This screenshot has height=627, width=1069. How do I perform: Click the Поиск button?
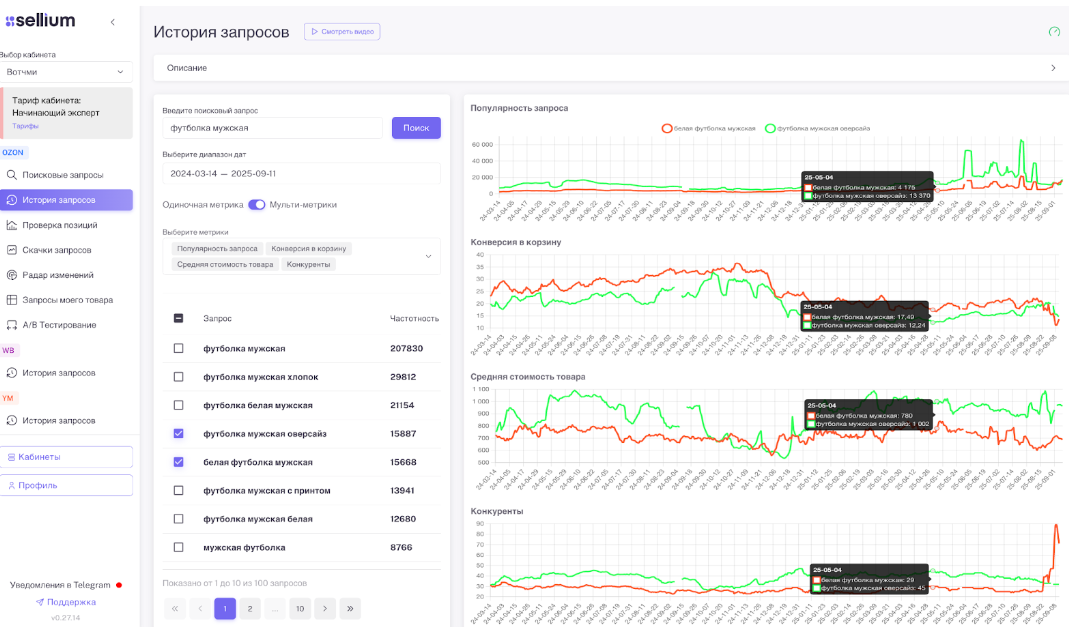click(x=416, y=128)
